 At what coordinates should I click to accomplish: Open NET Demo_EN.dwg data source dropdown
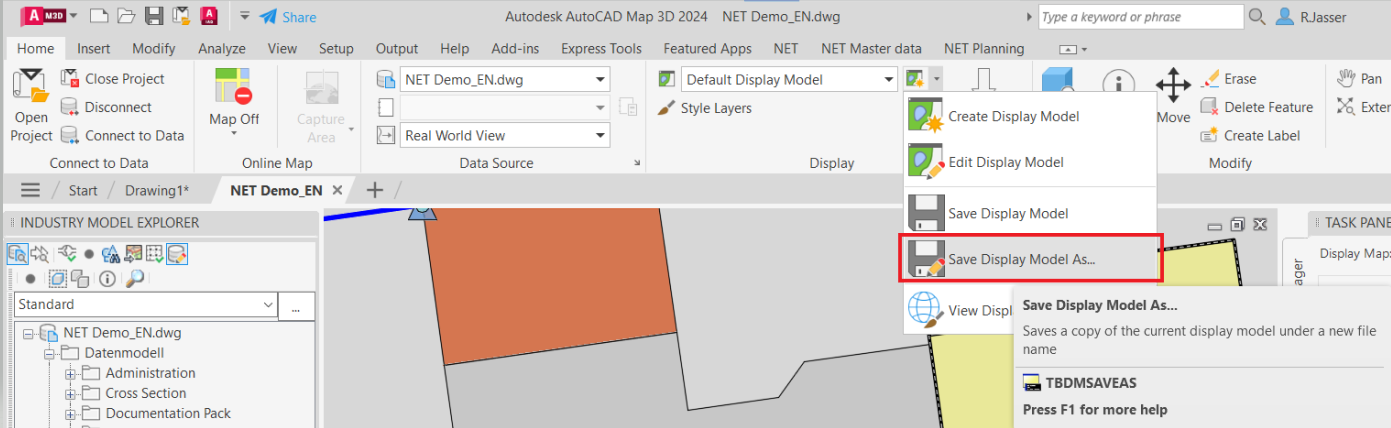click(x=505, y=79)
